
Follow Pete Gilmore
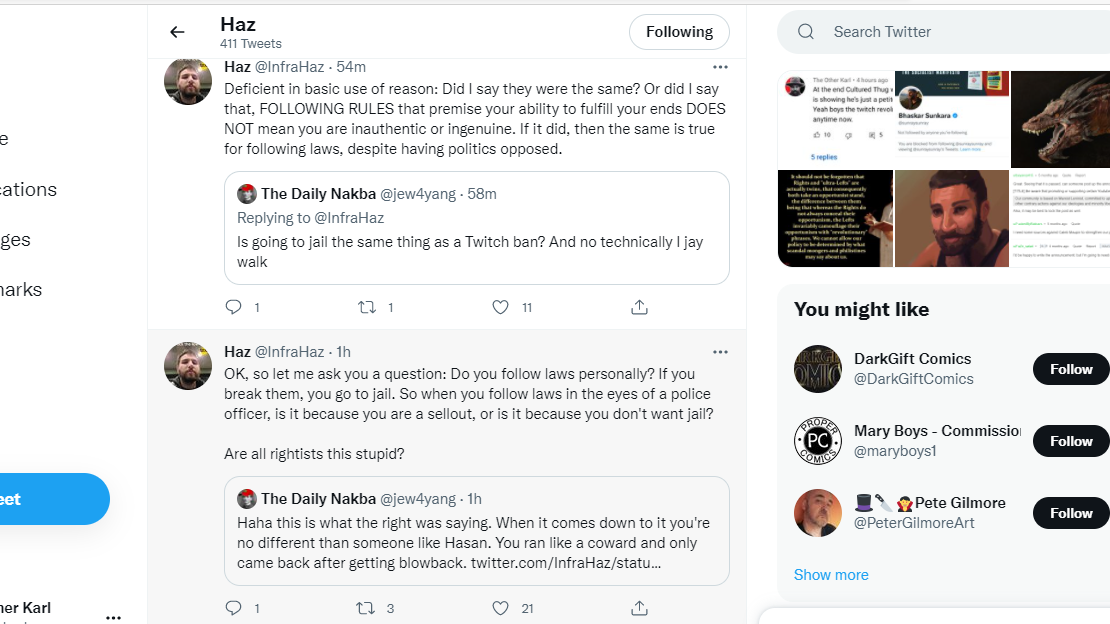tap(1070, 513)
